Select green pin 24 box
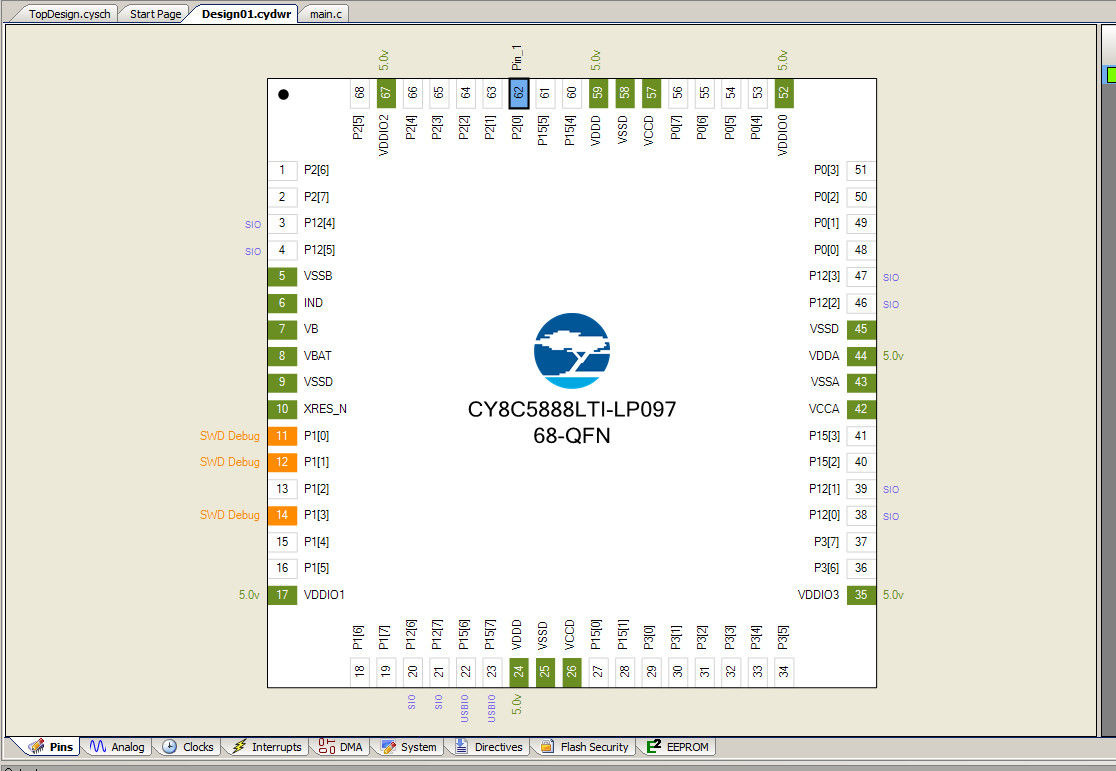 518,672
